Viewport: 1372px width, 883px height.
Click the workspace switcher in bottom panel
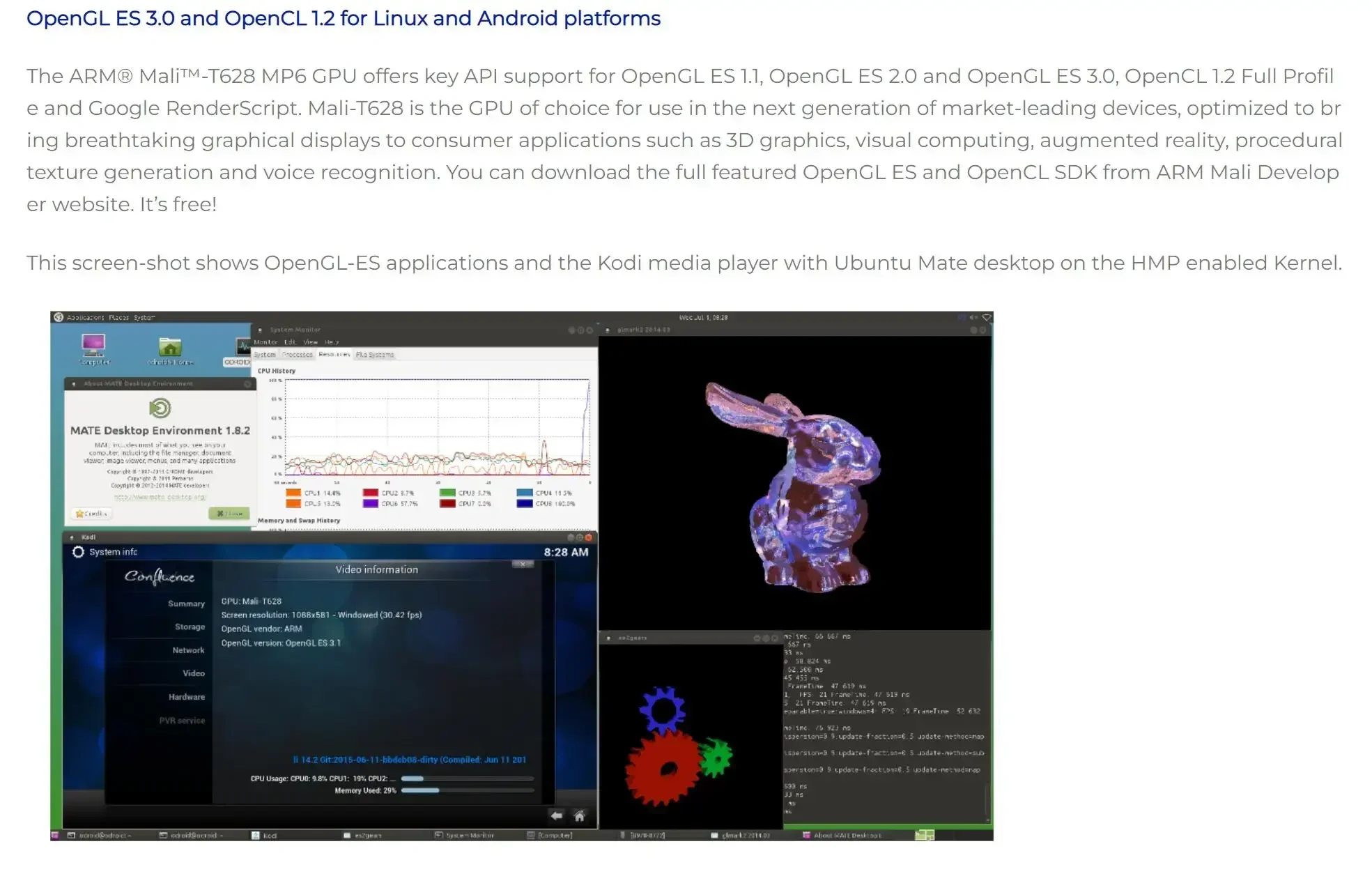(924, 835)
